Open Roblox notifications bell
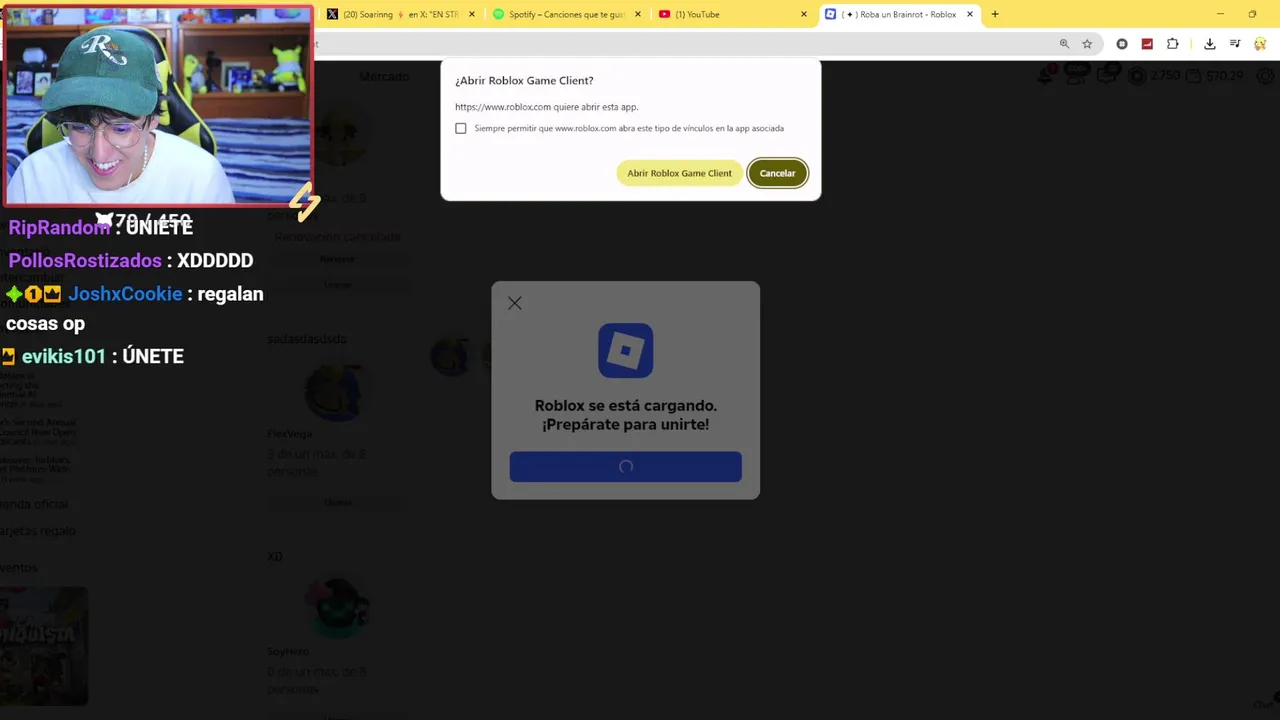The width and height of the screenshot is (1280, 720). pyautogui.click(x=1046, y=76)
